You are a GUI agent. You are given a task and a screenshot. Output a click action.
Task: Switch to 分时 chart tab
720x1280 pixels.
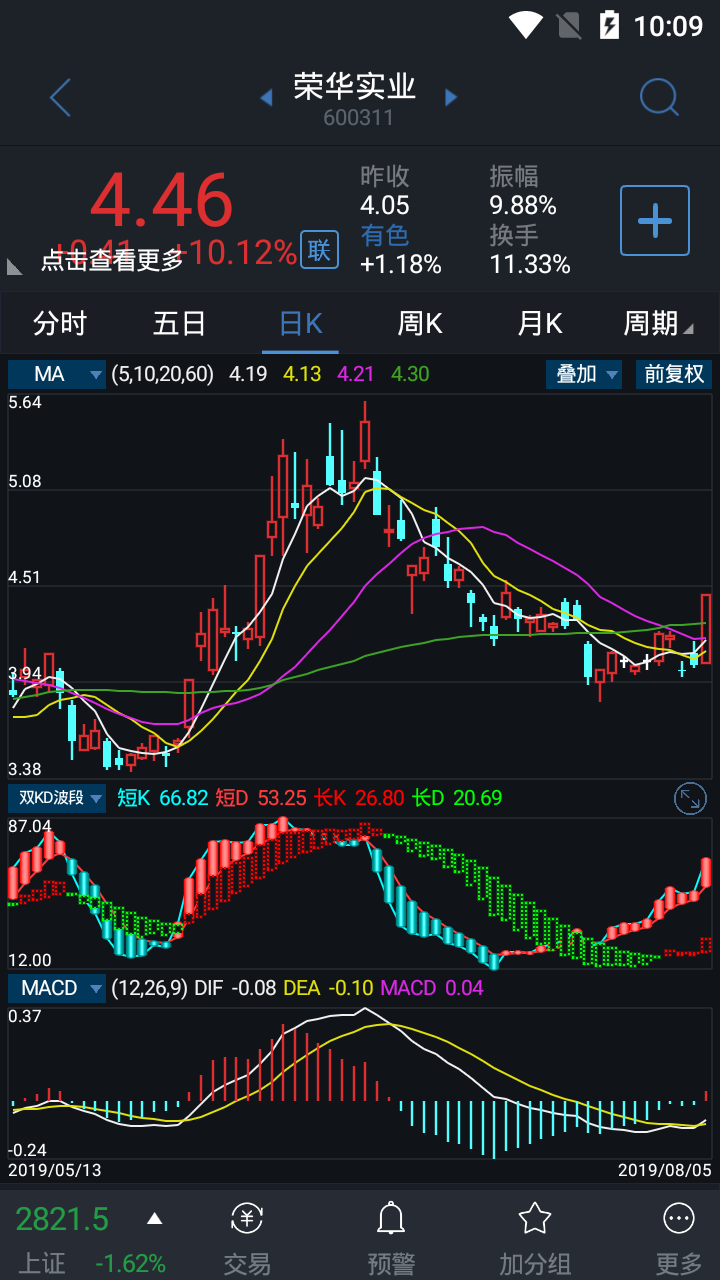tap(60, 323)
